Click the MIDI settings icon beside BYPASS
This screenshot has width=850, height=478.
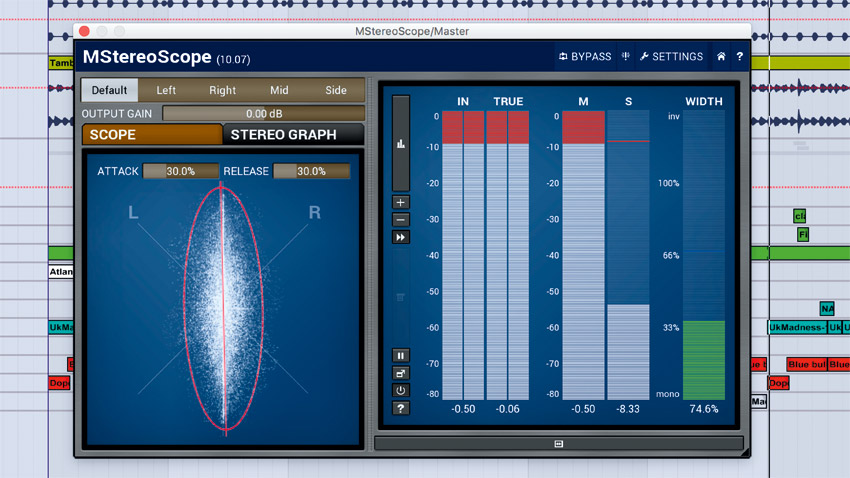pyautogui.click(x=626, y=56)
